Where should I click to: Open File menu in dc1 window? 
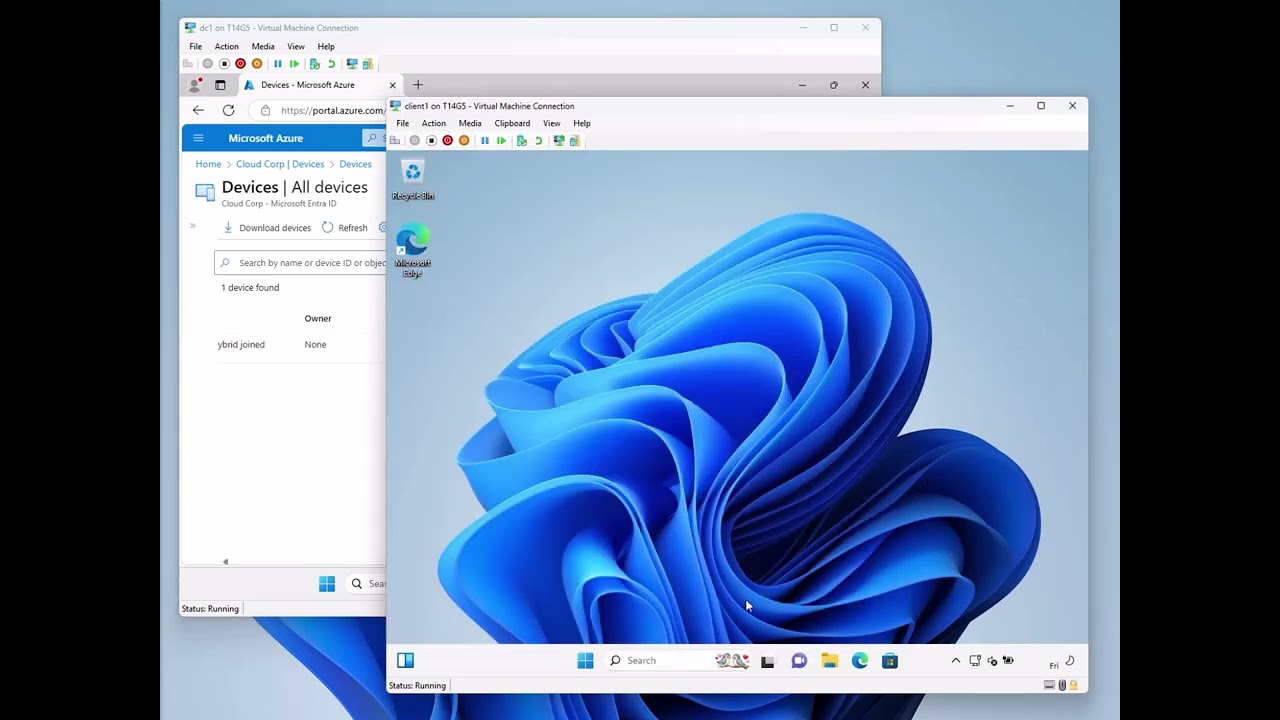[196, 46]
